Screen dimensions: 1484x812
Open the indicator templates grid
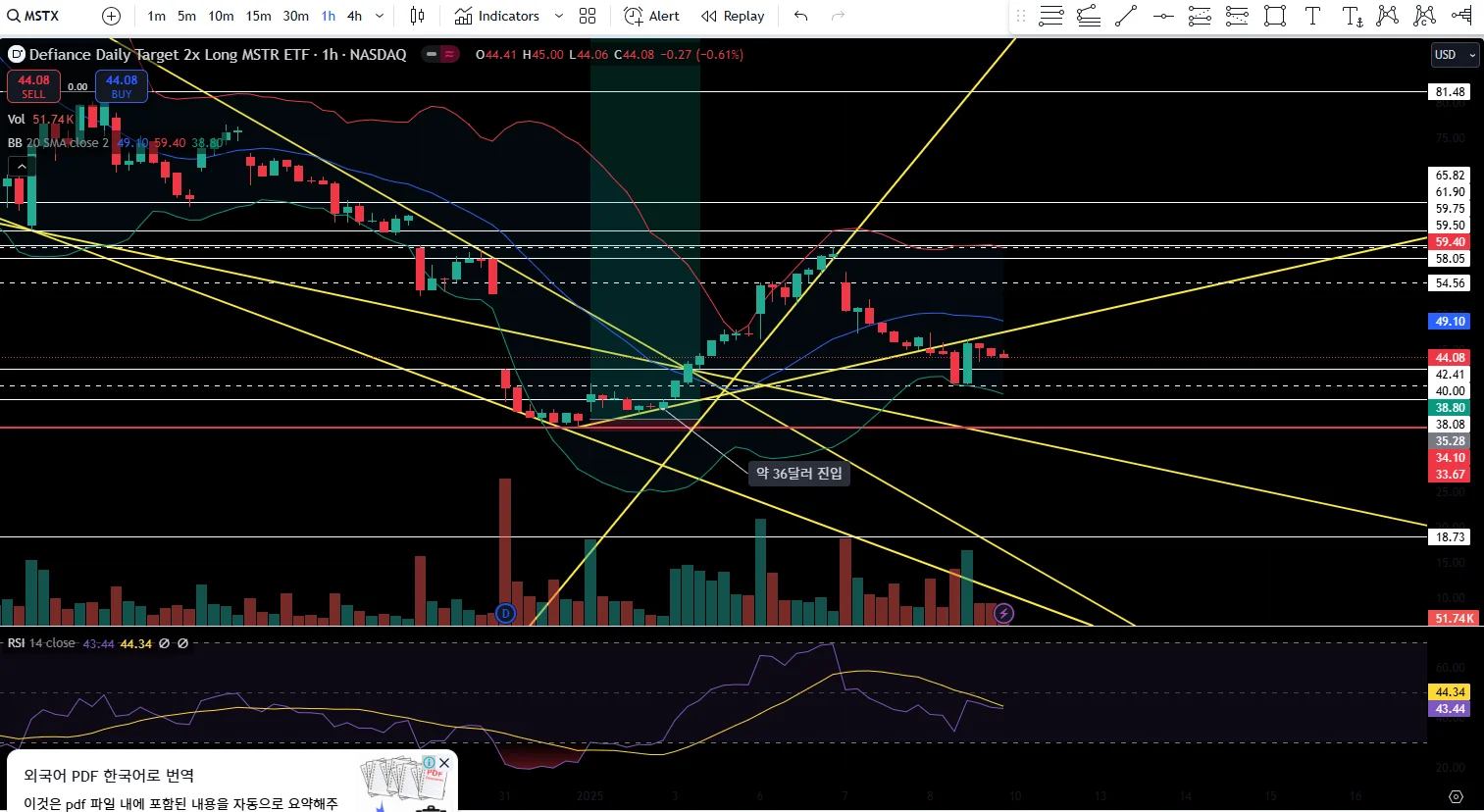click(x=588, y=16)
